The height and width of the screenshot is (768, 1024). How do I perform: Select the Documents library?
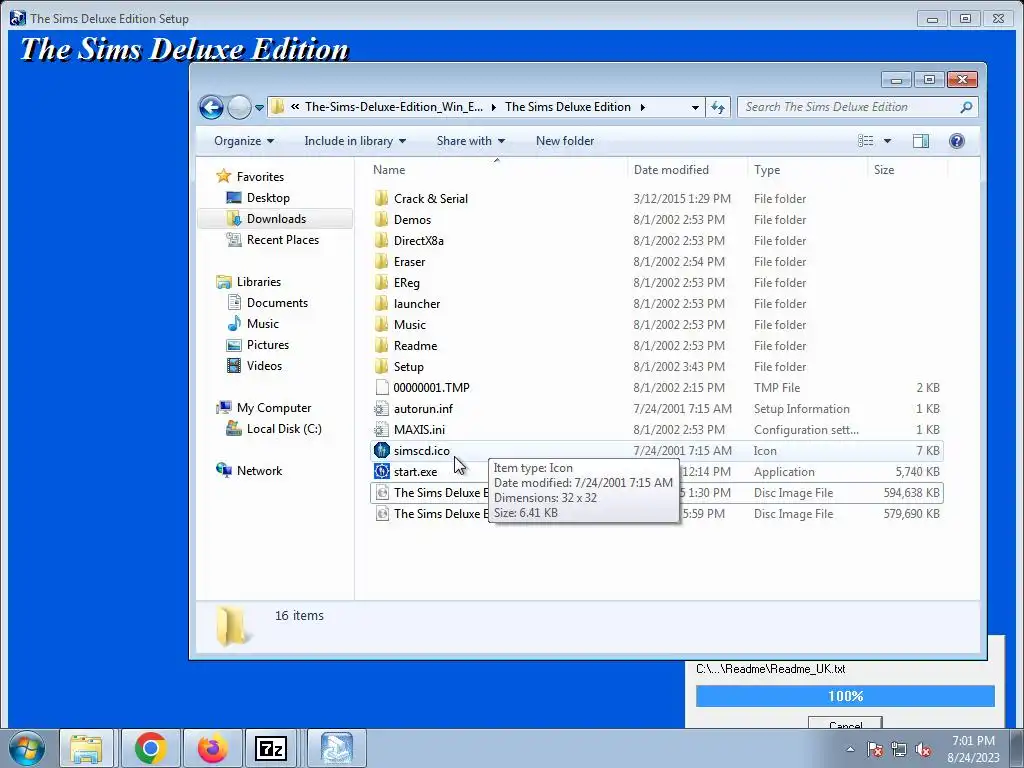pos(277,302)
